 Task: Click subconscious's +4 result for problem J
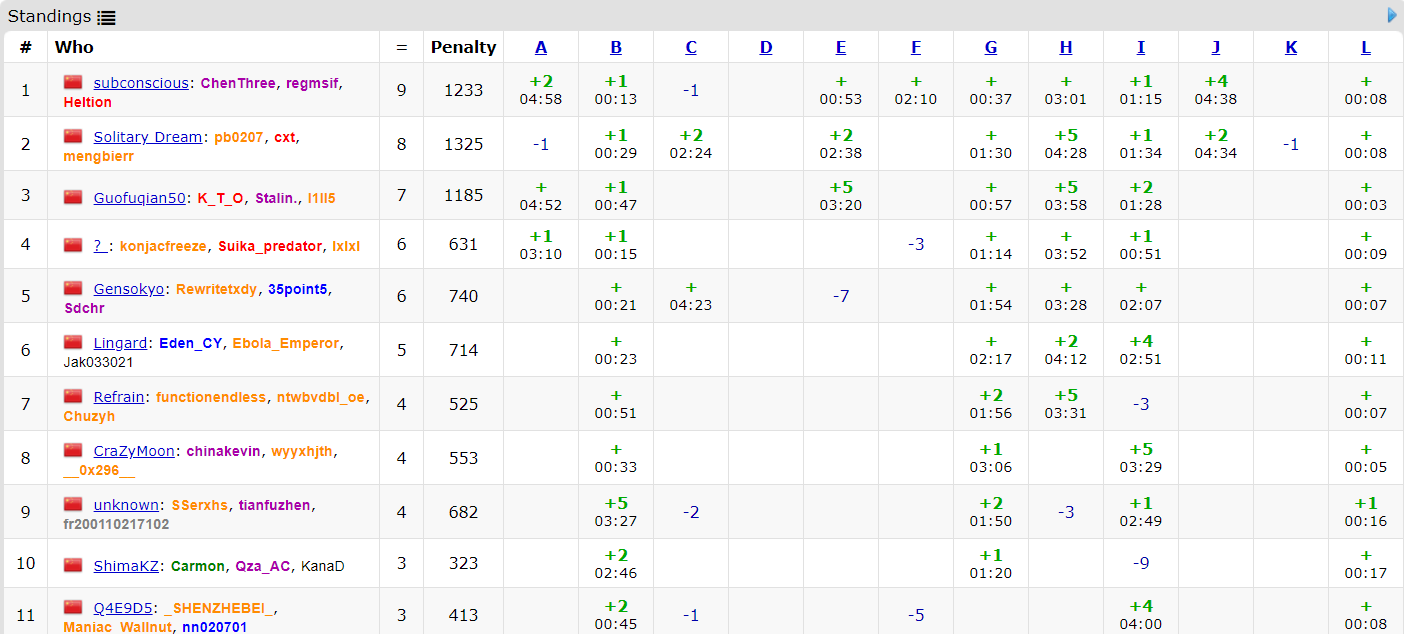pyautogui.click(x=1216, y=90)
